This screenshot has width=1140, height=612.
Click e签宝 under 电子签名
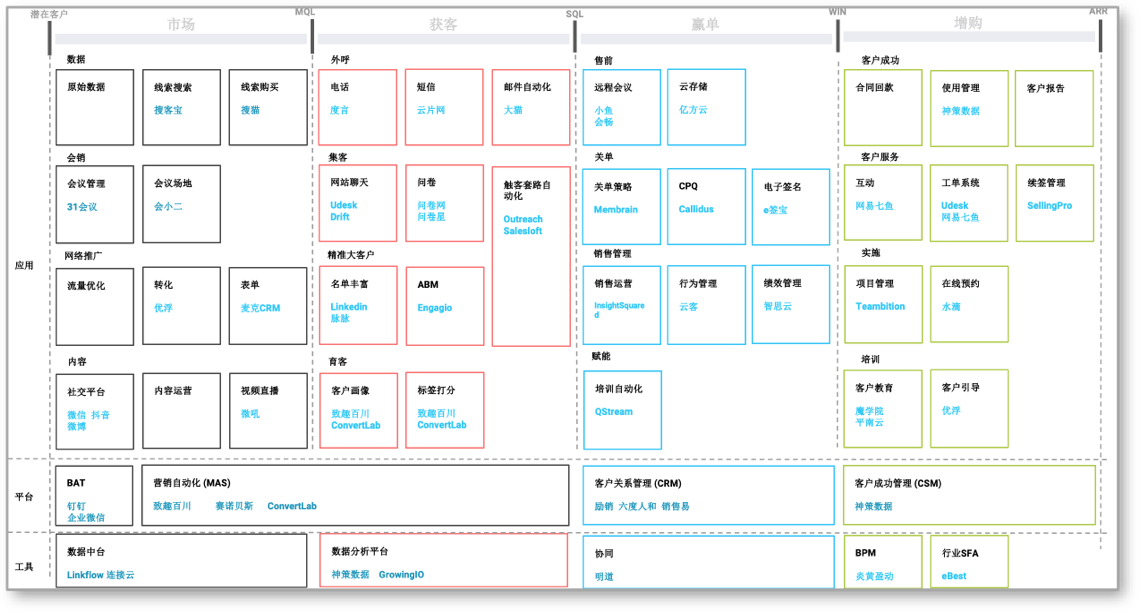tap(775, 210)
